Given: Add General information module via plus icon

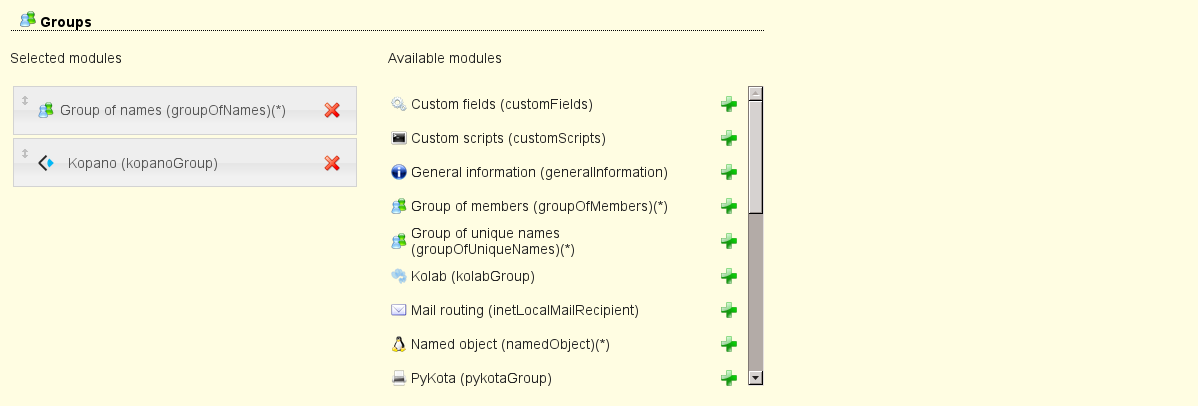Looking at the screenshot, I should coord(729,172).
